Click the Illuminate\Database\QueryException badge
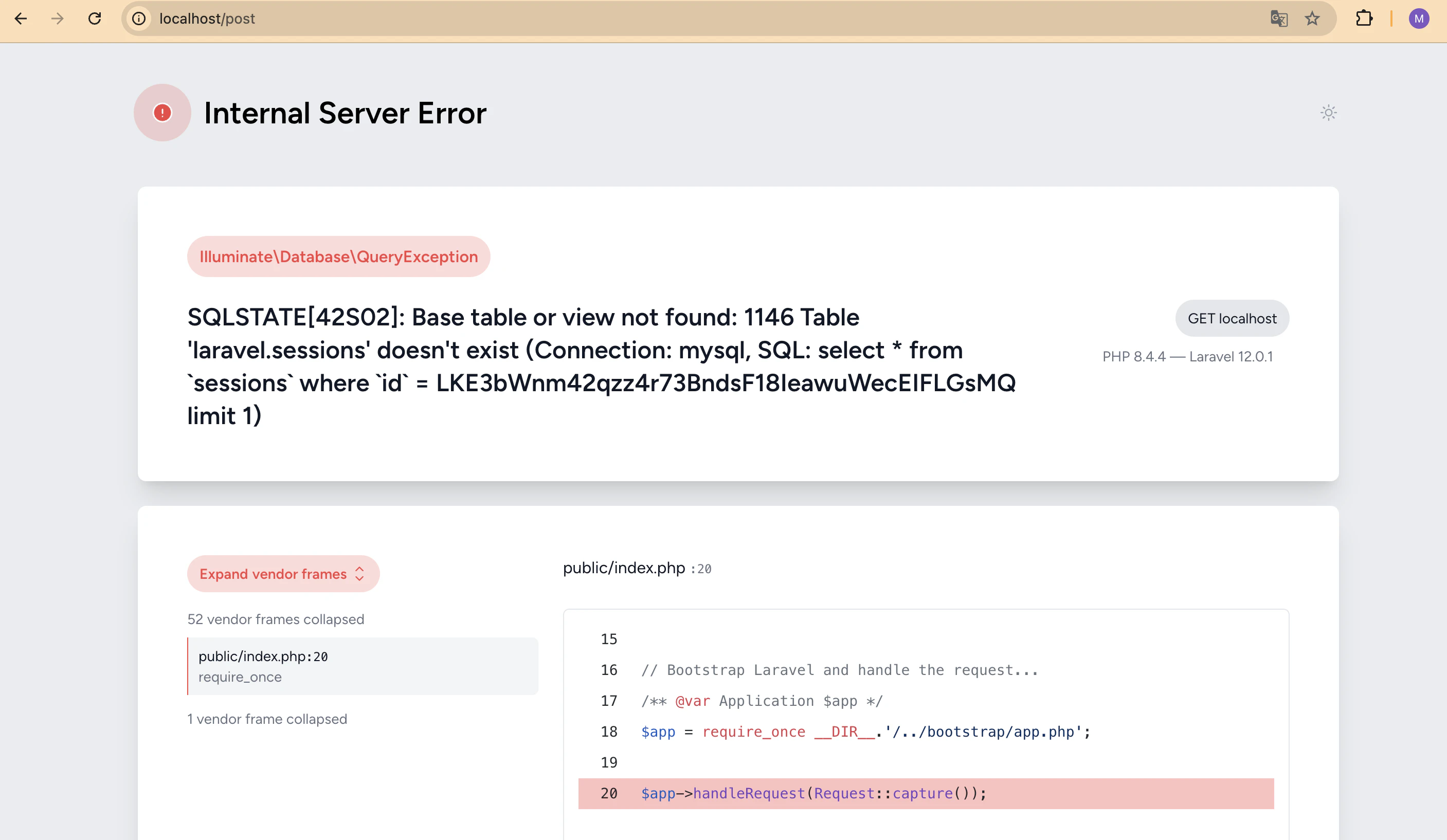 point(339,257)
